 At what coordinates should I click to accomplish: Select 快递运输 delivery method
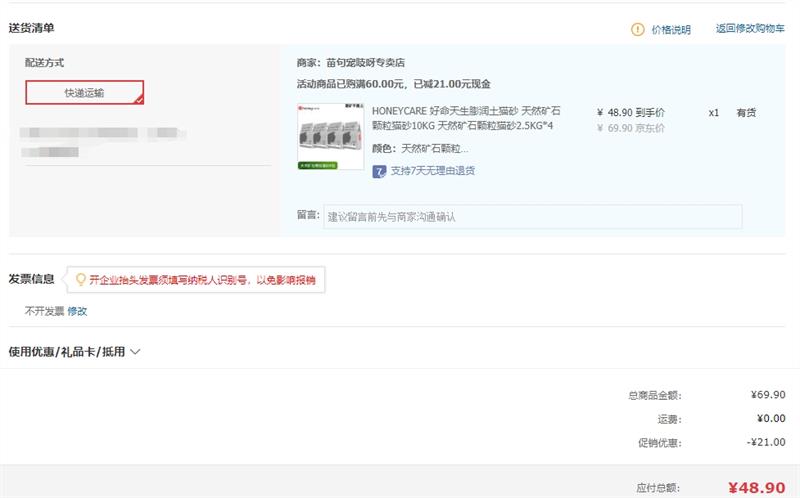[85, 93]
